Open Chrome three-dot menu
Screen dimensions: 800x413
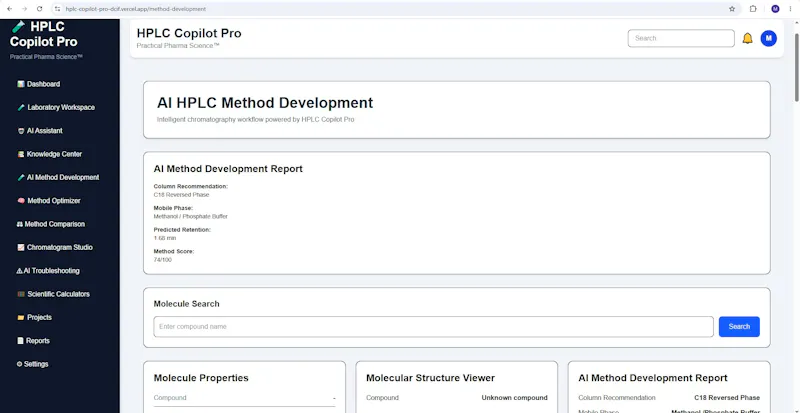789,9
